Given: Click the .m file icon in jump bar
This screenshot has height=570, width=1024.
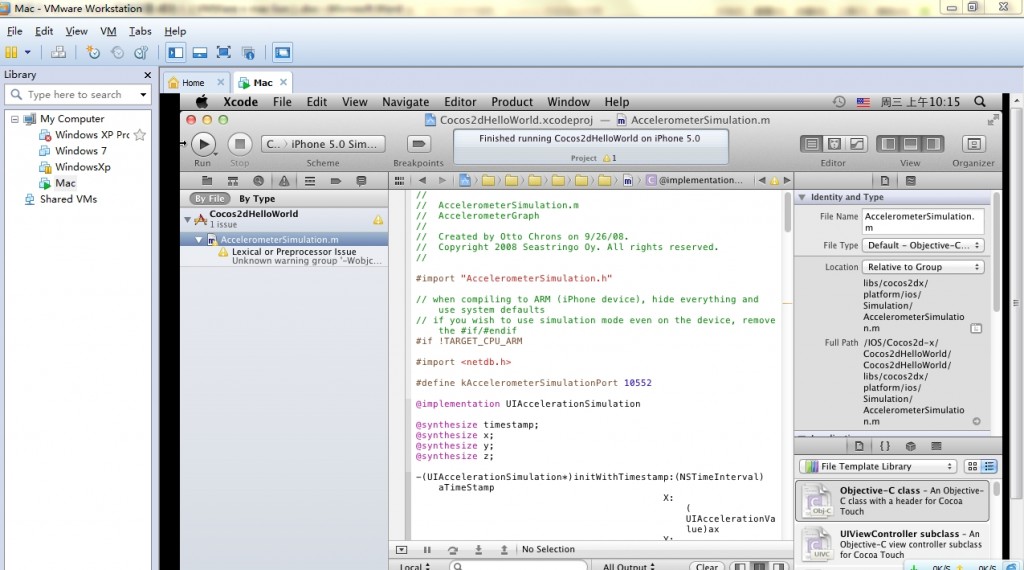Looking at the screenshot, I should pos(627,181).
